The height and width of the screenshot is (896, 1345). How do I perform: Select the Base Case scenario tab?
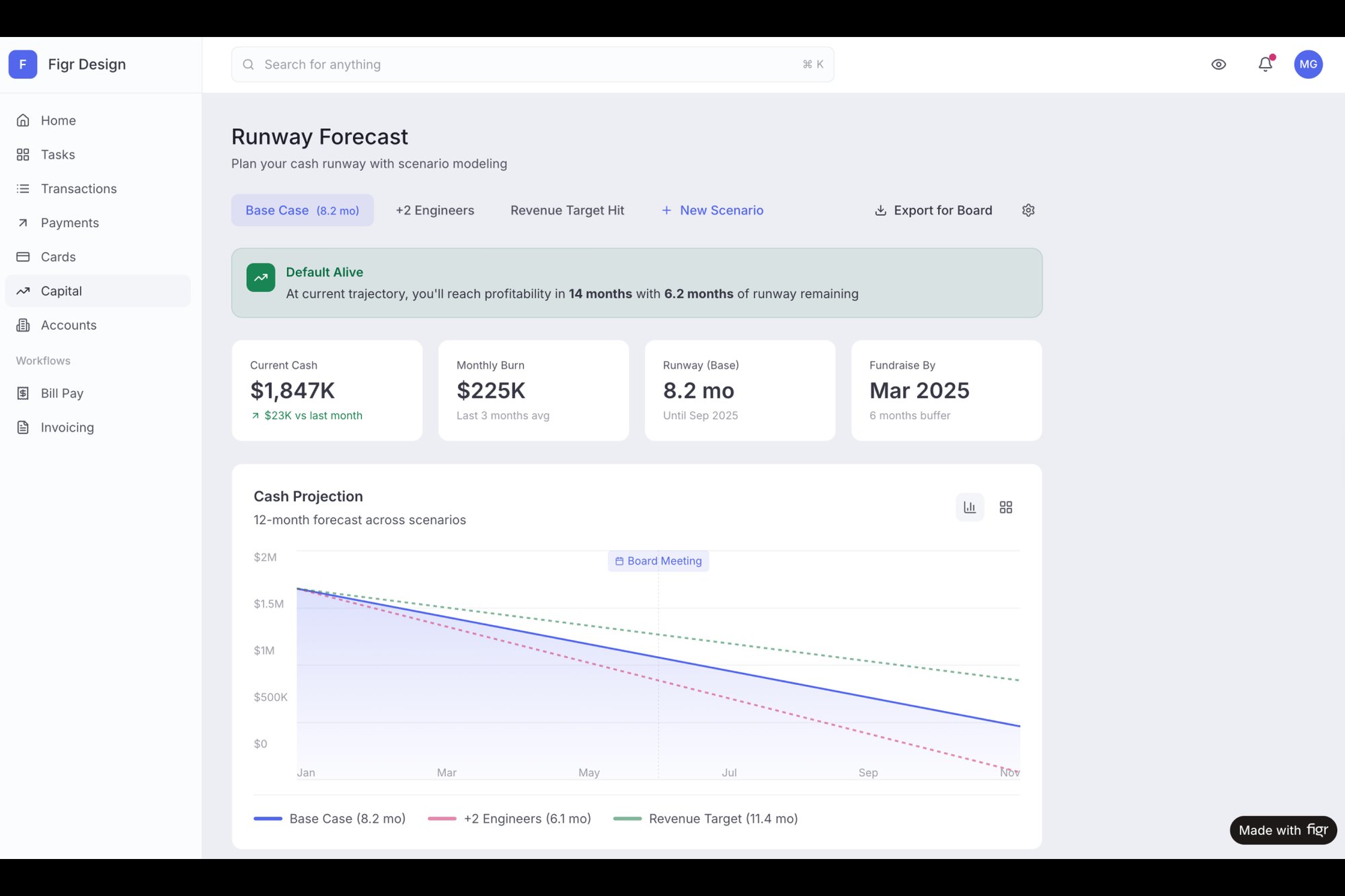pyautogui.click(x=302, y=210)
